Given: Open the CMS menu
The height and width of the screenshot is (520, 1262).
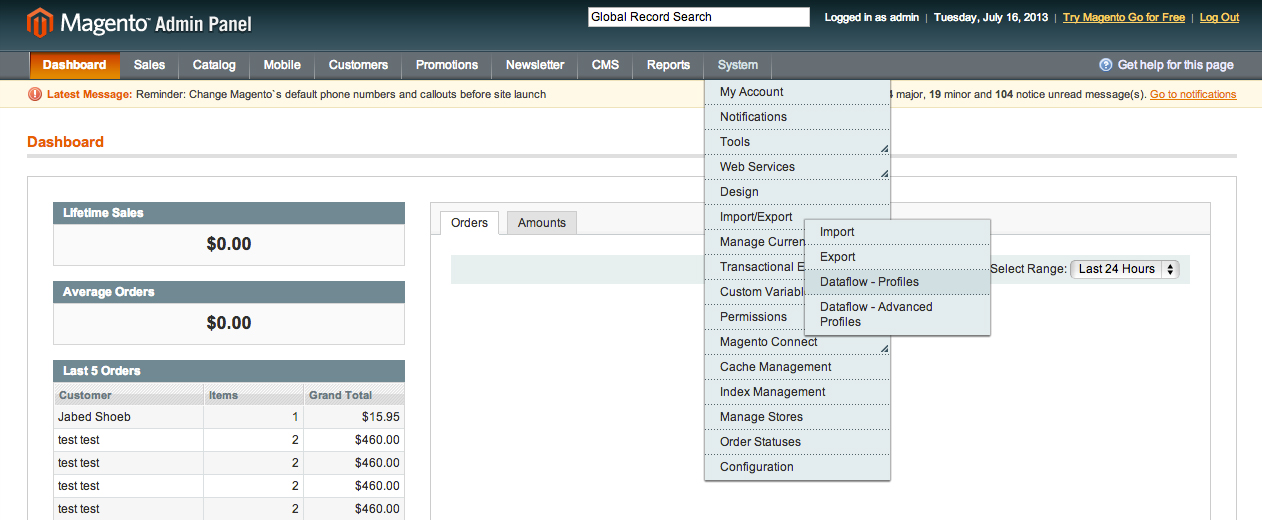Looking at the screenshot, I should click(605, 65).
